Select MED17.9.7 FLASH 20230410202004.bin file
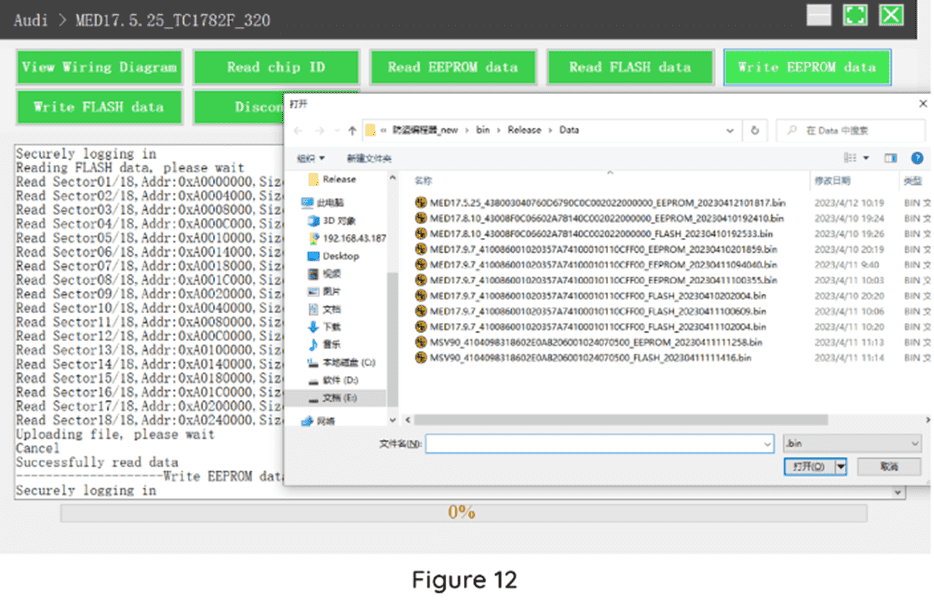The width and height of the screenshot is (934, 601). pyautogui.click(x=591, y=295)
